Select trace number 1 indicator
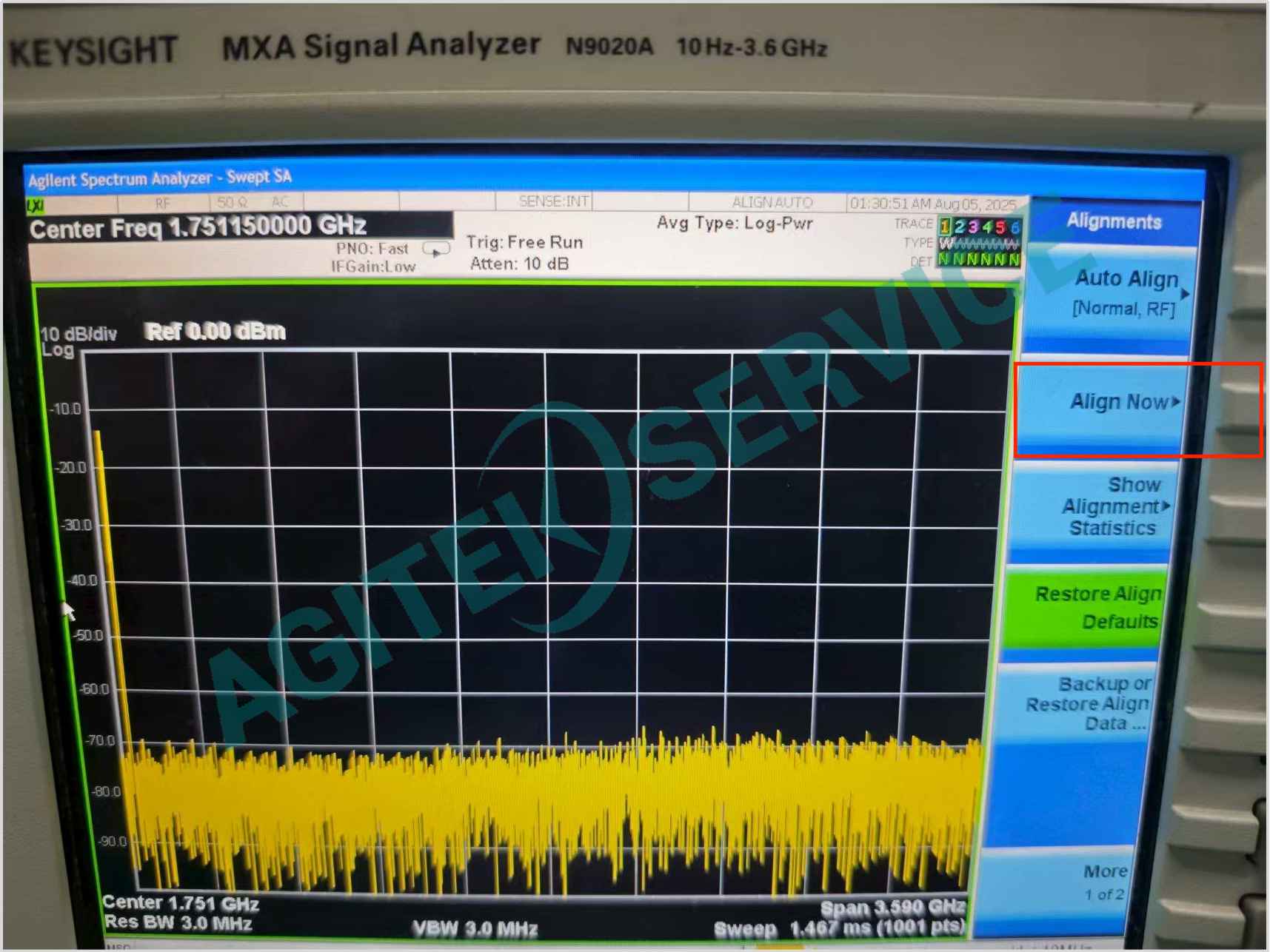 point(945,226)
